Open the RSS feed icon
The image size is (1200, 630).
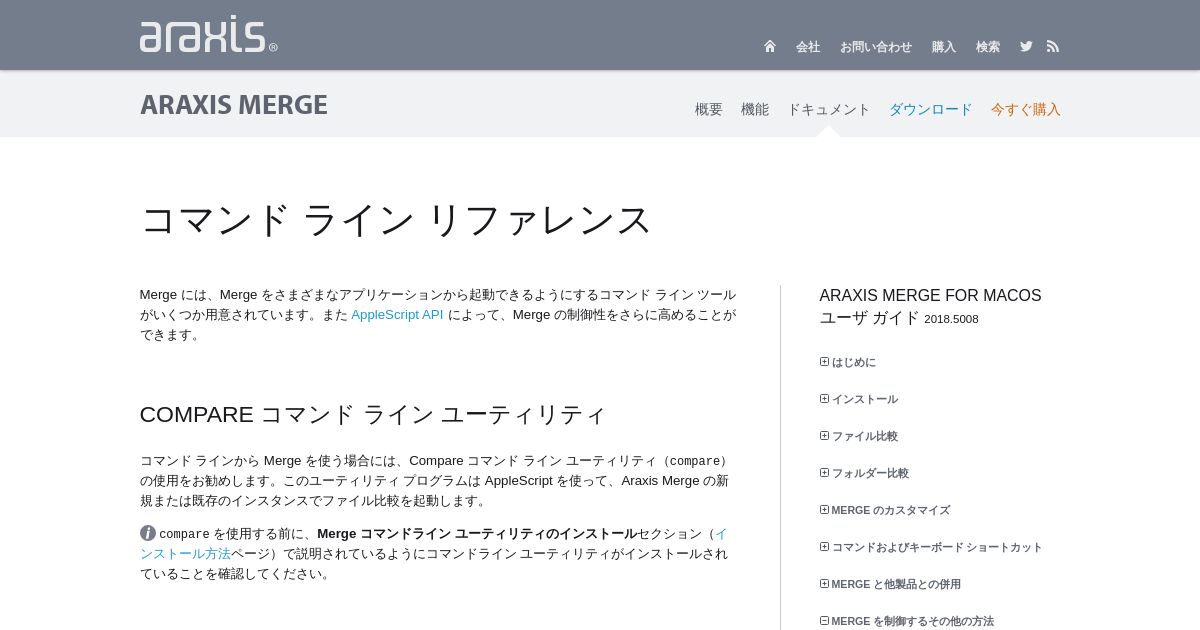pyautogui.click(x=1053, y=46)
